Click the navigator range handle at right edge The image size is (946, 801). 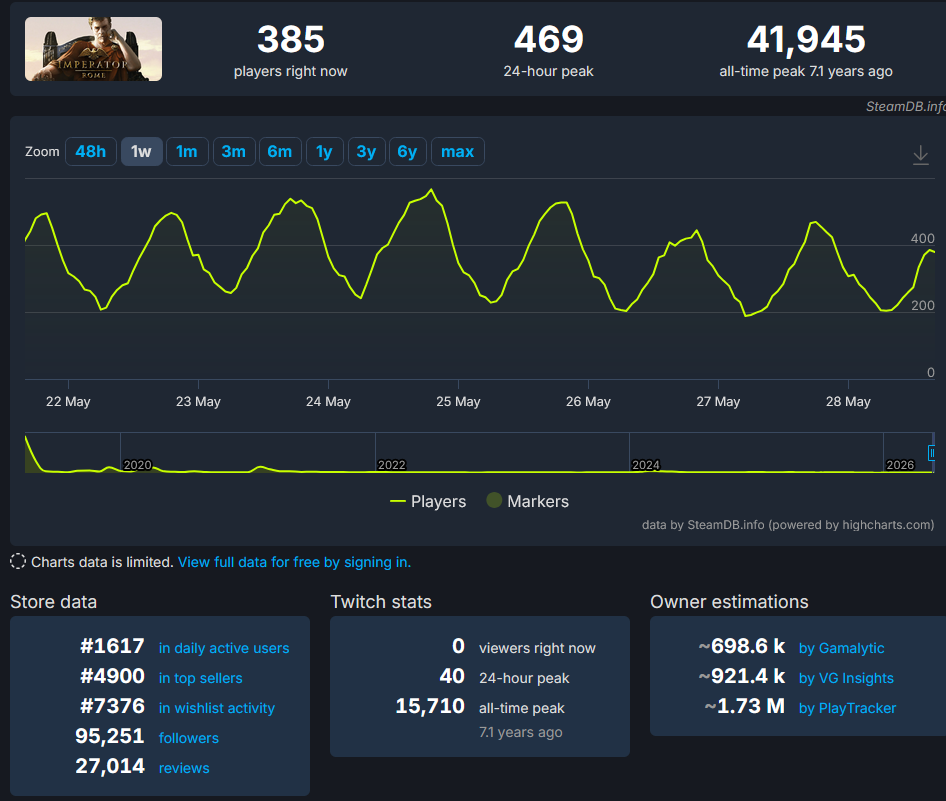click(932, 452)
